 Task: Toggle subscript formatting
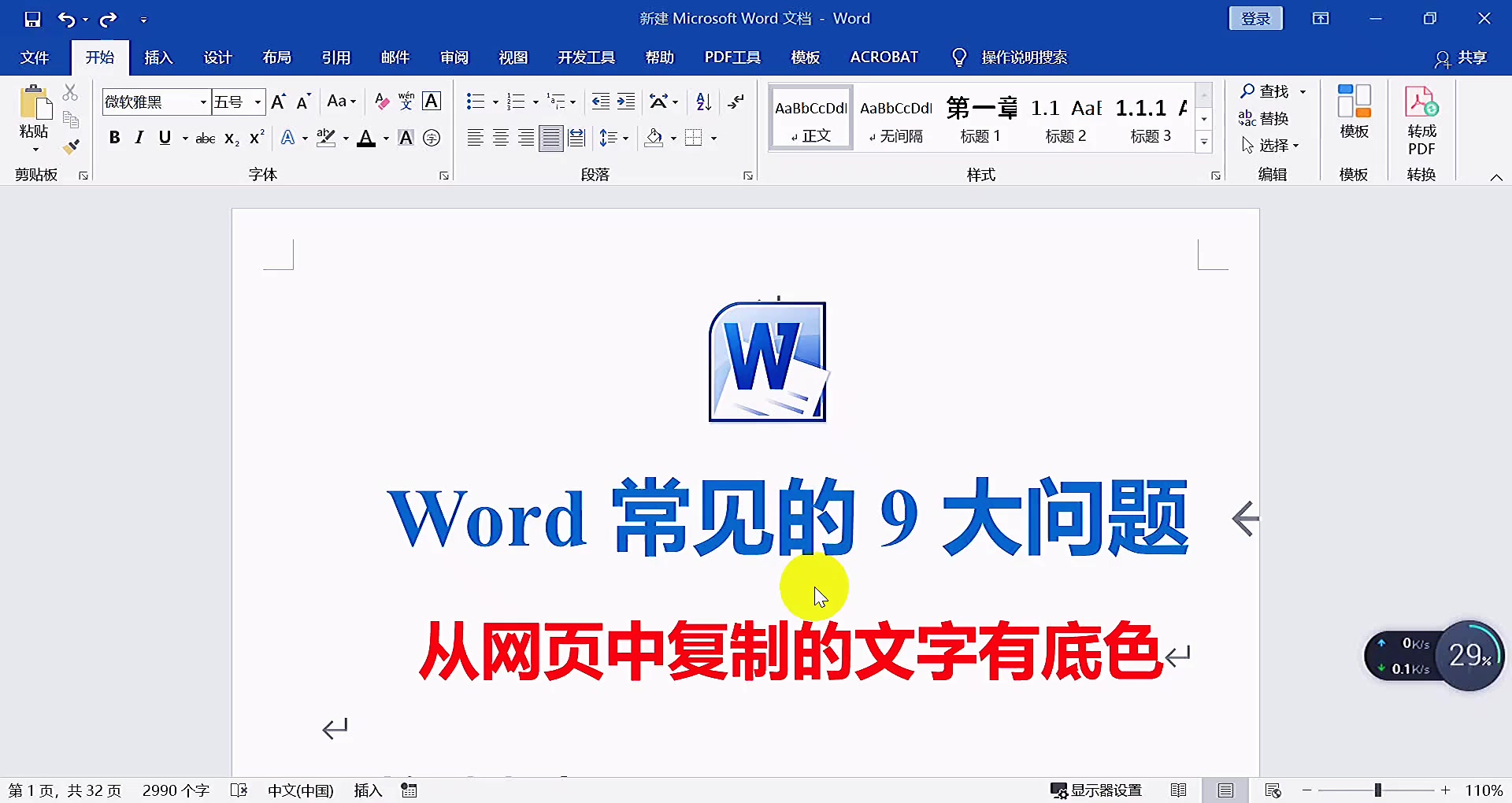[x=232, y=139]
